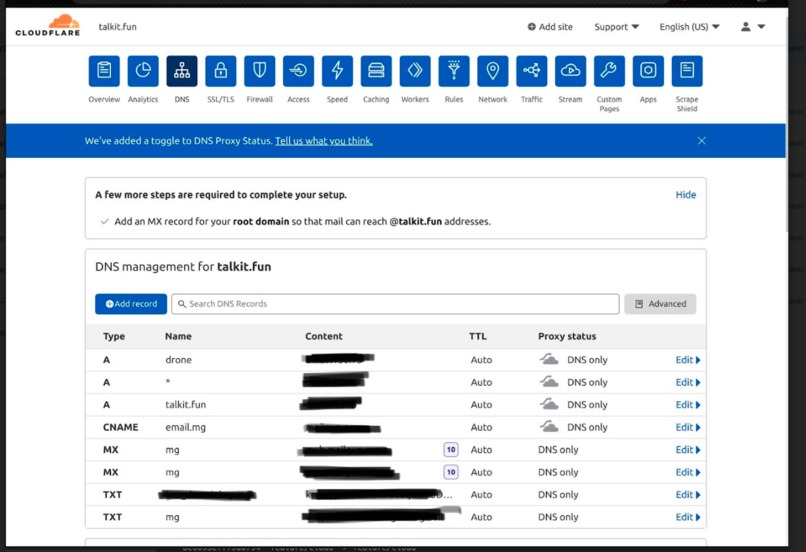Click the TTL column header
This screenshot has width=806, height=552.
[478, 336]
